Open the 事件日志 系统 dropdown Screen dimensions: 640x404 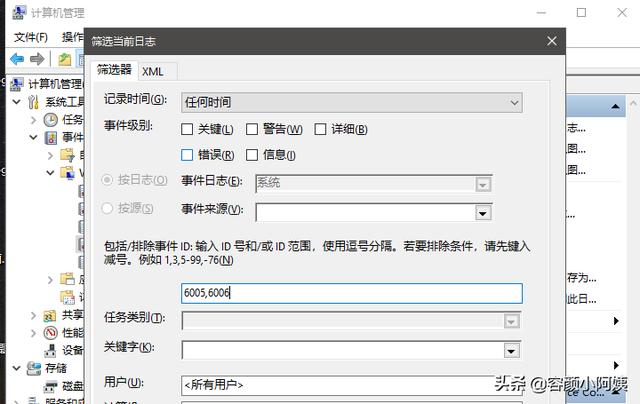coord(483,185)
